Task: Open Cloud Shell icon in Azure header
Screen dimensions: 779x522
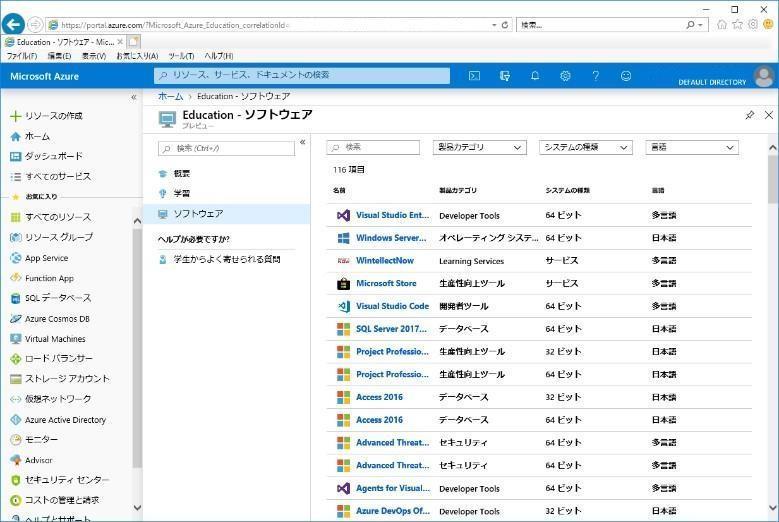Action: point(474,76)
